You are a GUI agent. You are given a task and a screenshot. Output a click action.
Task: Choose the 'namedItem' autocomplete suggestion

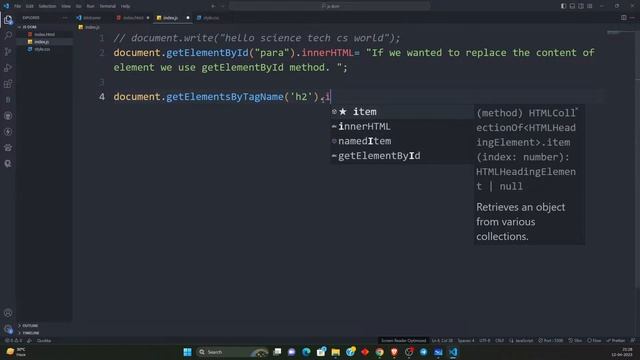click(401, 141)
